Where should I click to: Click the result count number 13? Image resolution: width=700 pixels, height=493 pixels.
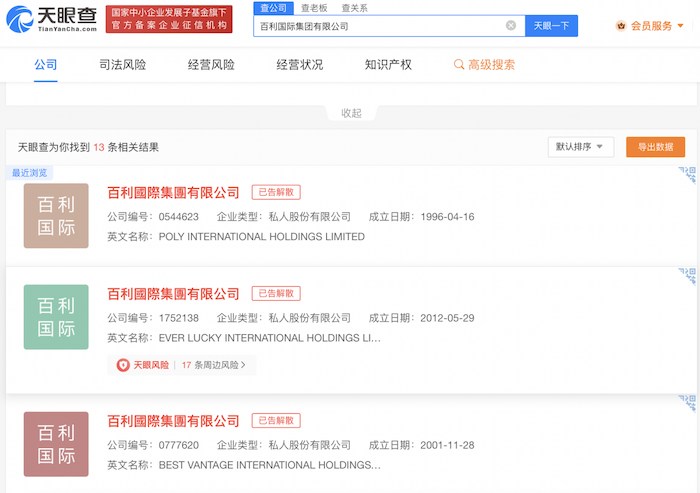99,147
